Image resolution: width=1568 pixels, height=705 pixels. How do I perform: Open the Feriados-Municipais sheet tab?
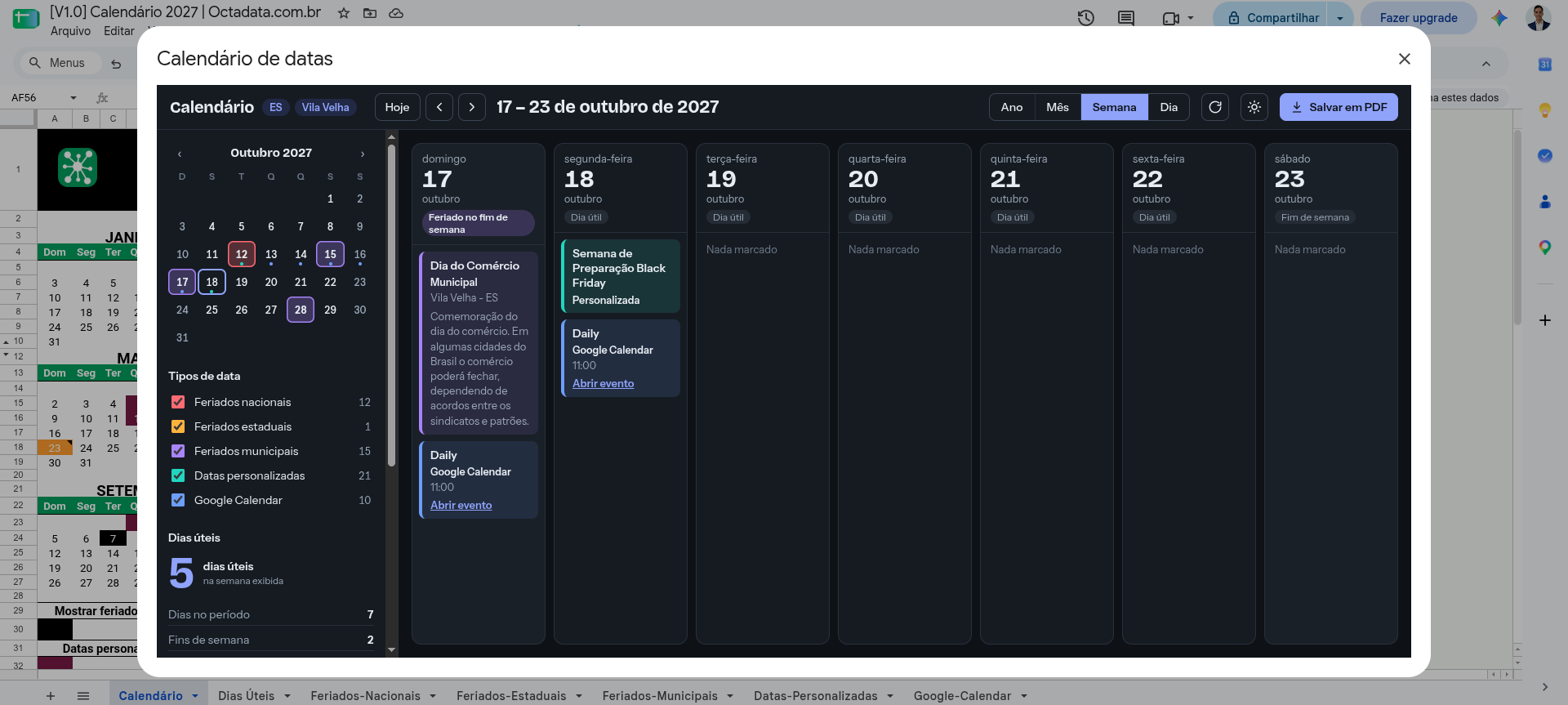point(660,696)
